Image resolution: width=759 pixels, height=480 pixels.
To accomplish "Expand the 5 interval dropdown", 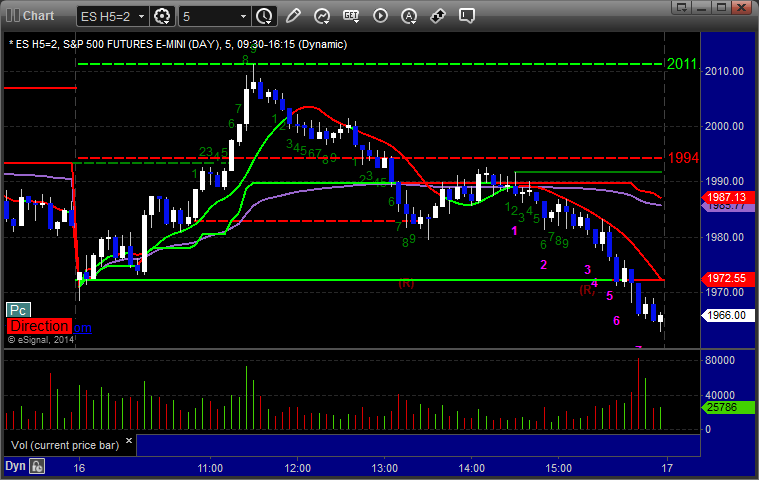I will [243, 16].
